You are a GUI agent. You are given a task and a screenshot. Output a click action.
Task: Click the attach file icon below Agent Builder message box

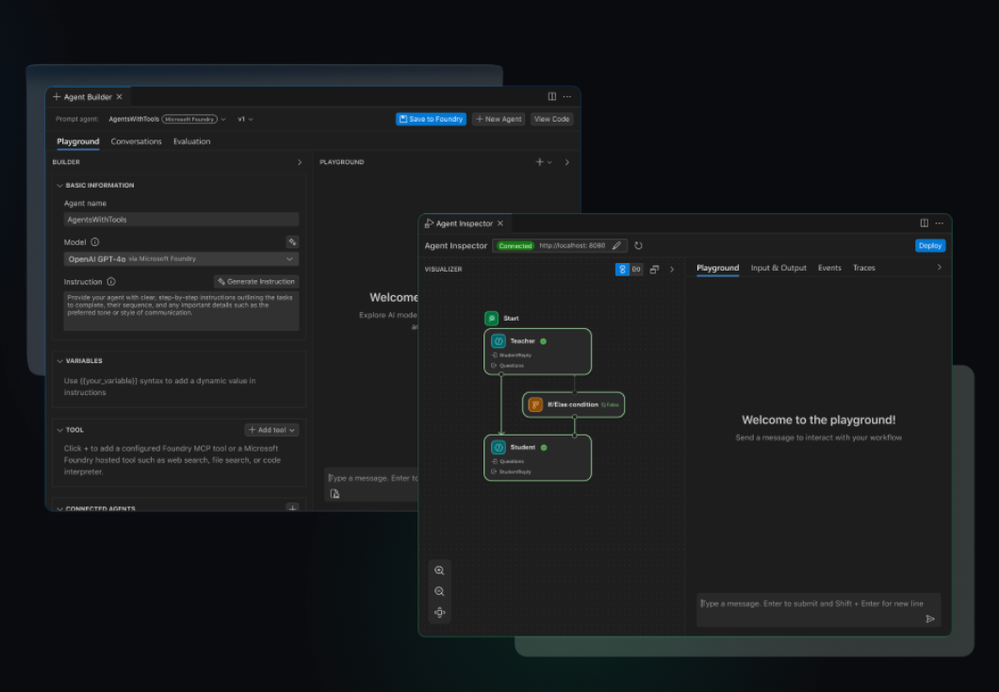(334, 494)
